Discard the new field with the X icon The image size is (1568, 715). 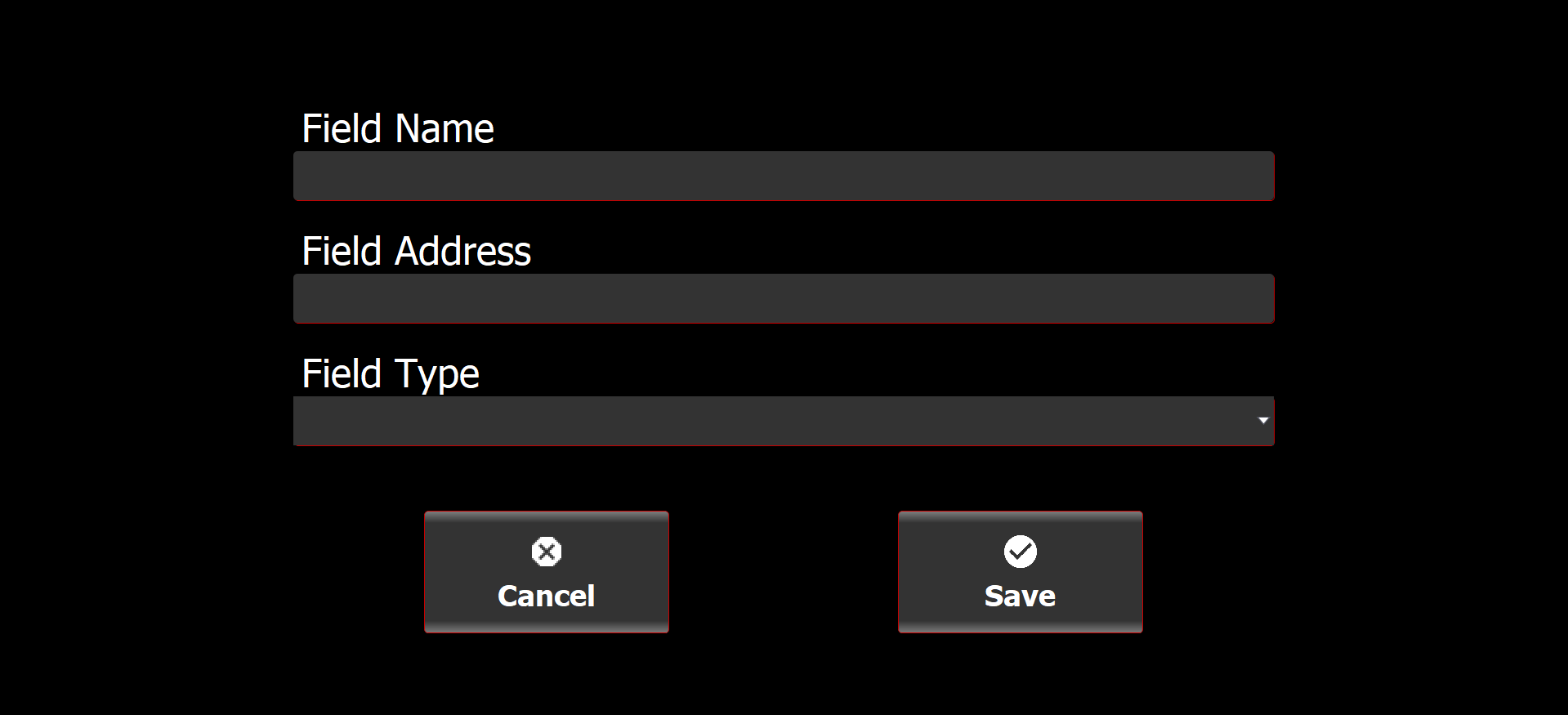point(546,552)
